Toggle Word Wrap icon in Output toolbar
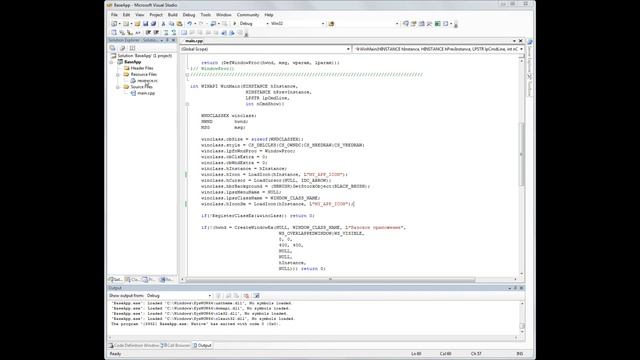 256,296
